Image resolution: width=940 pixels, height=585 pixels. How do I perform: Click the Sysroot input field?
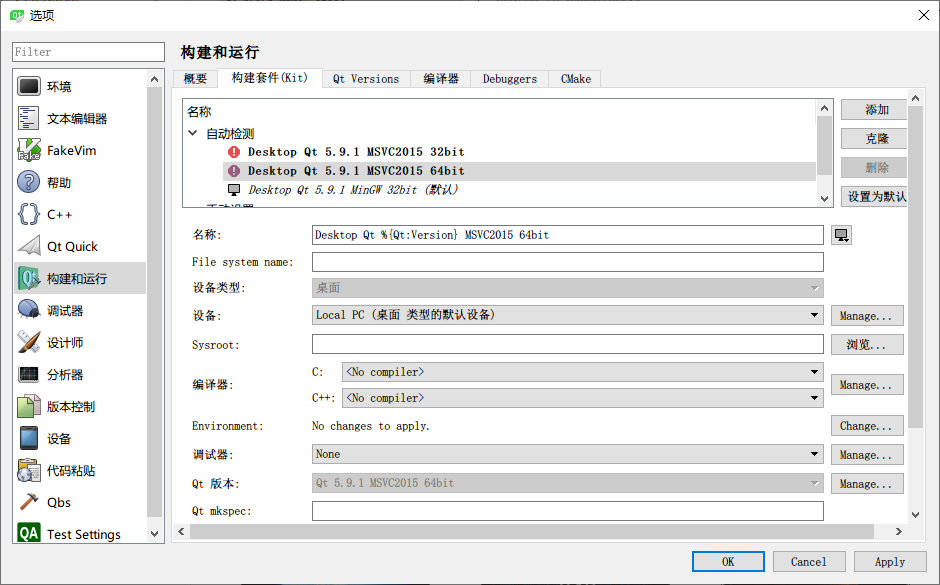[568, 344]
